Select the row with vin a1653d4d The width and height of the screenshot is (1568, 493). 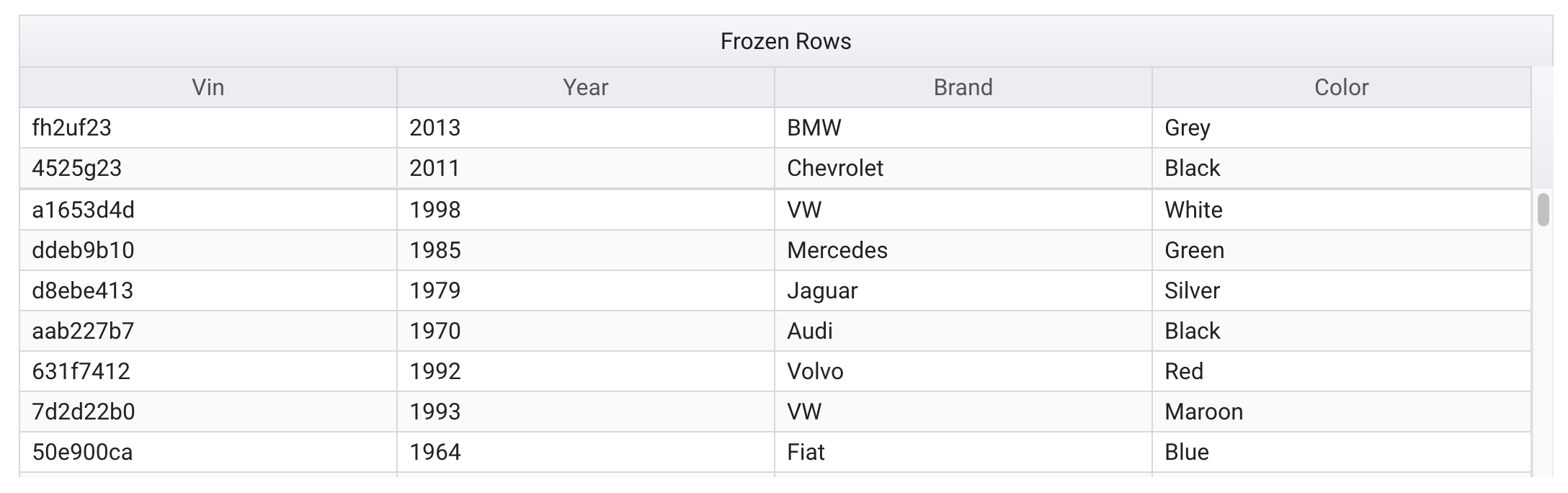(775, 210)
